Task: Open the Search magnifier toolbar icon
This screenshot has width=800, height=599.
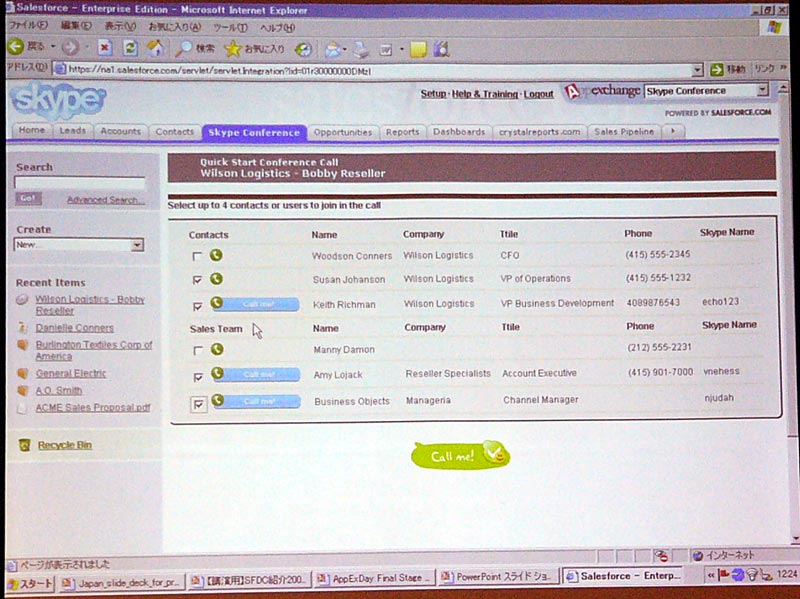Action: pos(183,48)
